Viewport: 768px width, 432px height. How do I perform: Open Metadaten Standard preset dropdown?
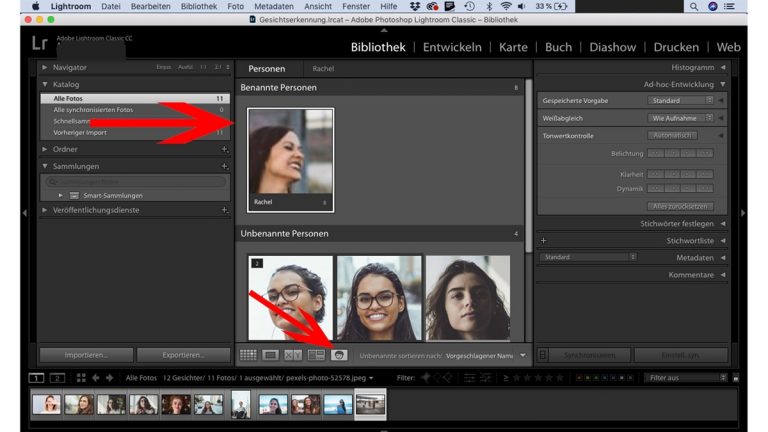[588, 257]
